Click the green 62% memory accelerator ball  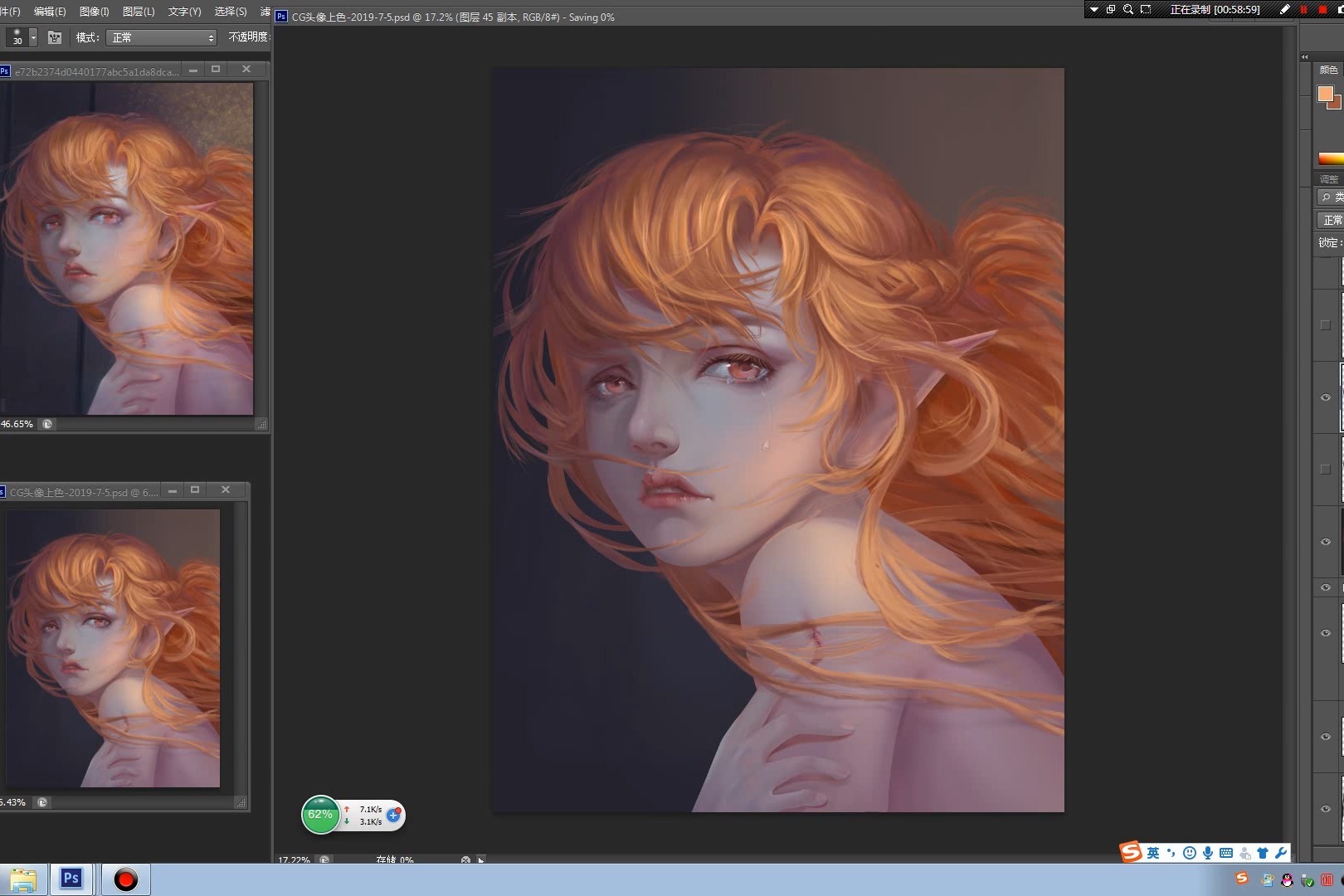(x=320, y=815)
